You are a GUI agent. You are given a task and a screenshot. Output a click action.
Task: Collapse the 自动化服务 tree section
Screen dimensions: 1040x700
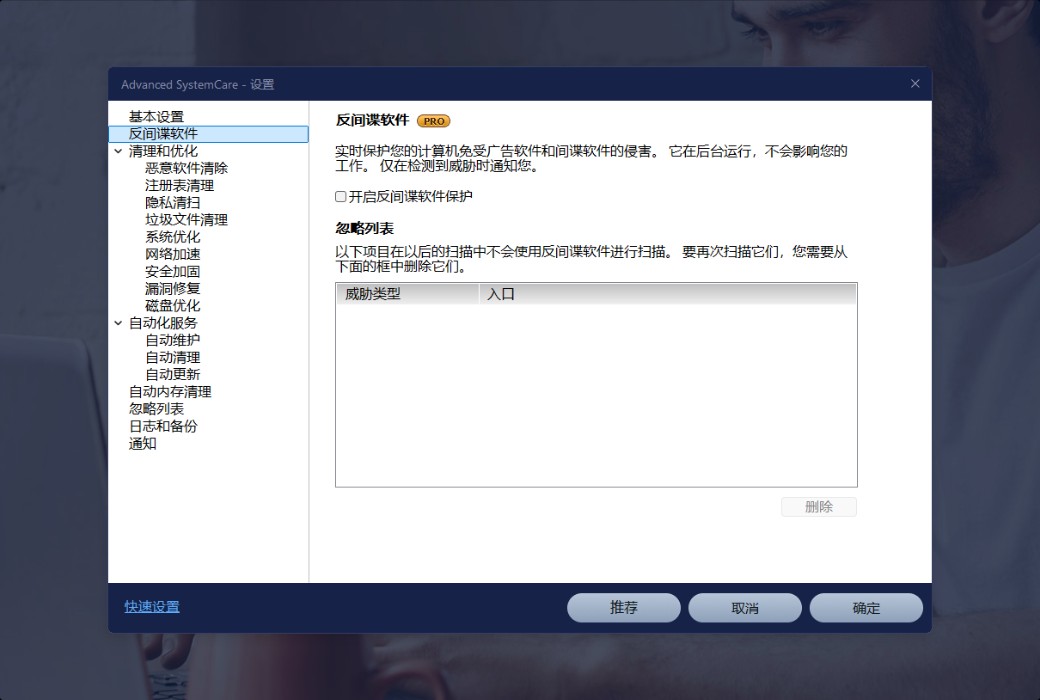pos(118,323)
